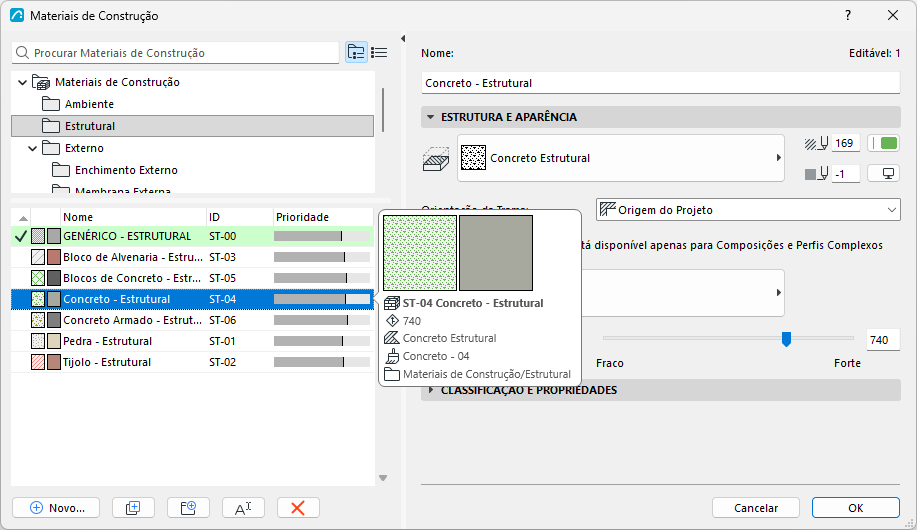This screenshot has width=917, height=530.
Task: Click the duplicate material icon button
Action: (x=133, y=508)
